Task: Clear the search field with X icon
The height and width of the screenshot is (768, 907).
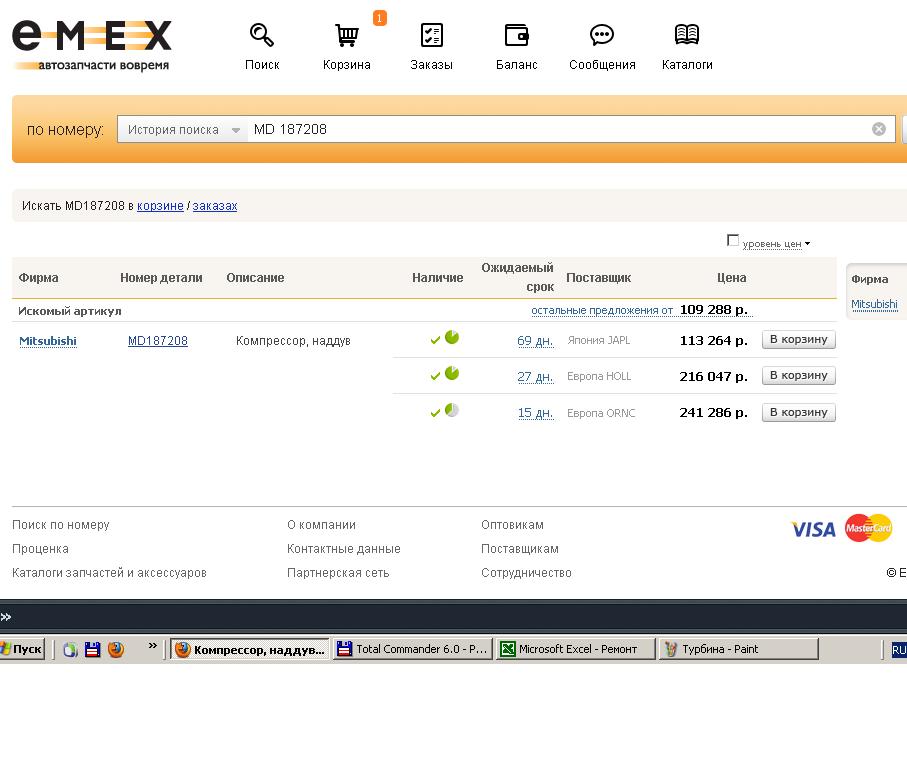Action: (x=879, y=129)
